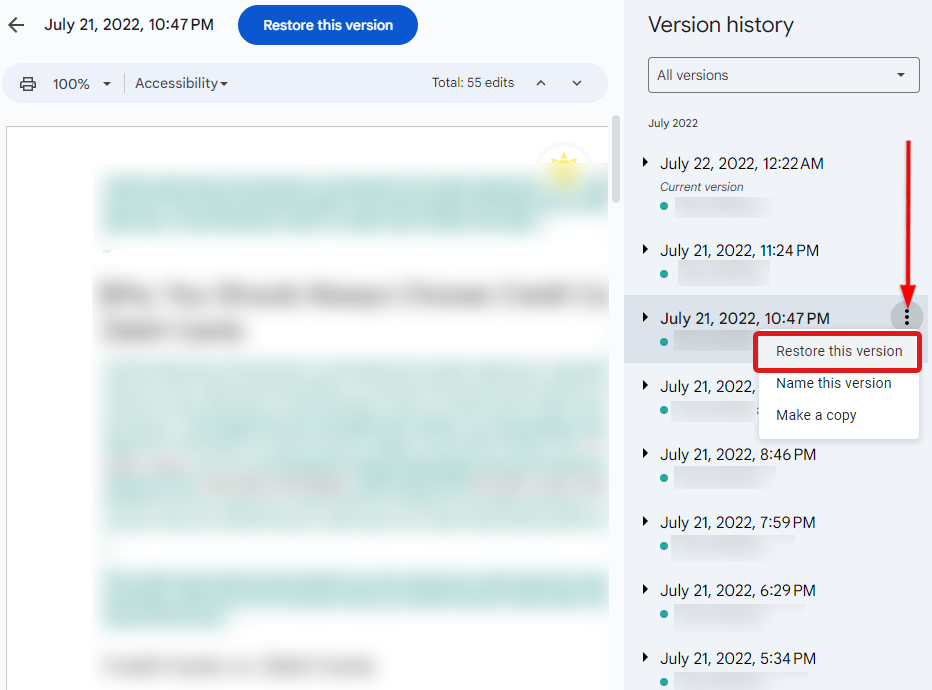Screen dimensions: 932x690
Task: Jump to previous edit with up chevron
Action: [541, 83]
